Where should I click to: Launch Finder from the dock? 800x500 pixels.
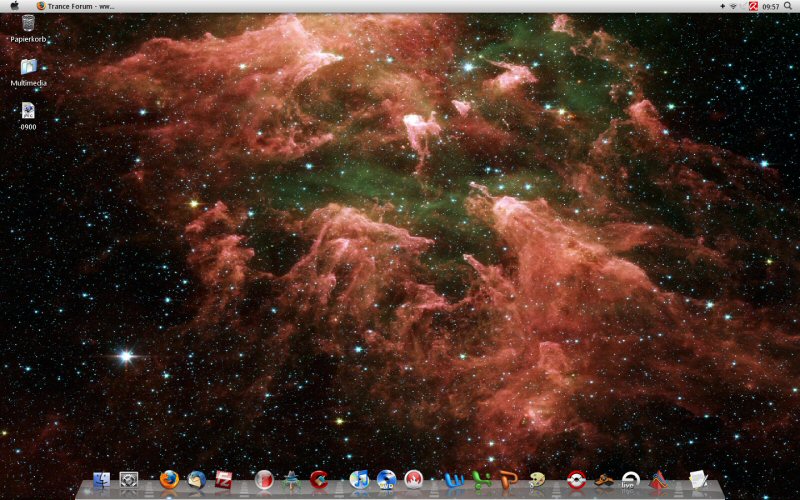pos(101,481)
